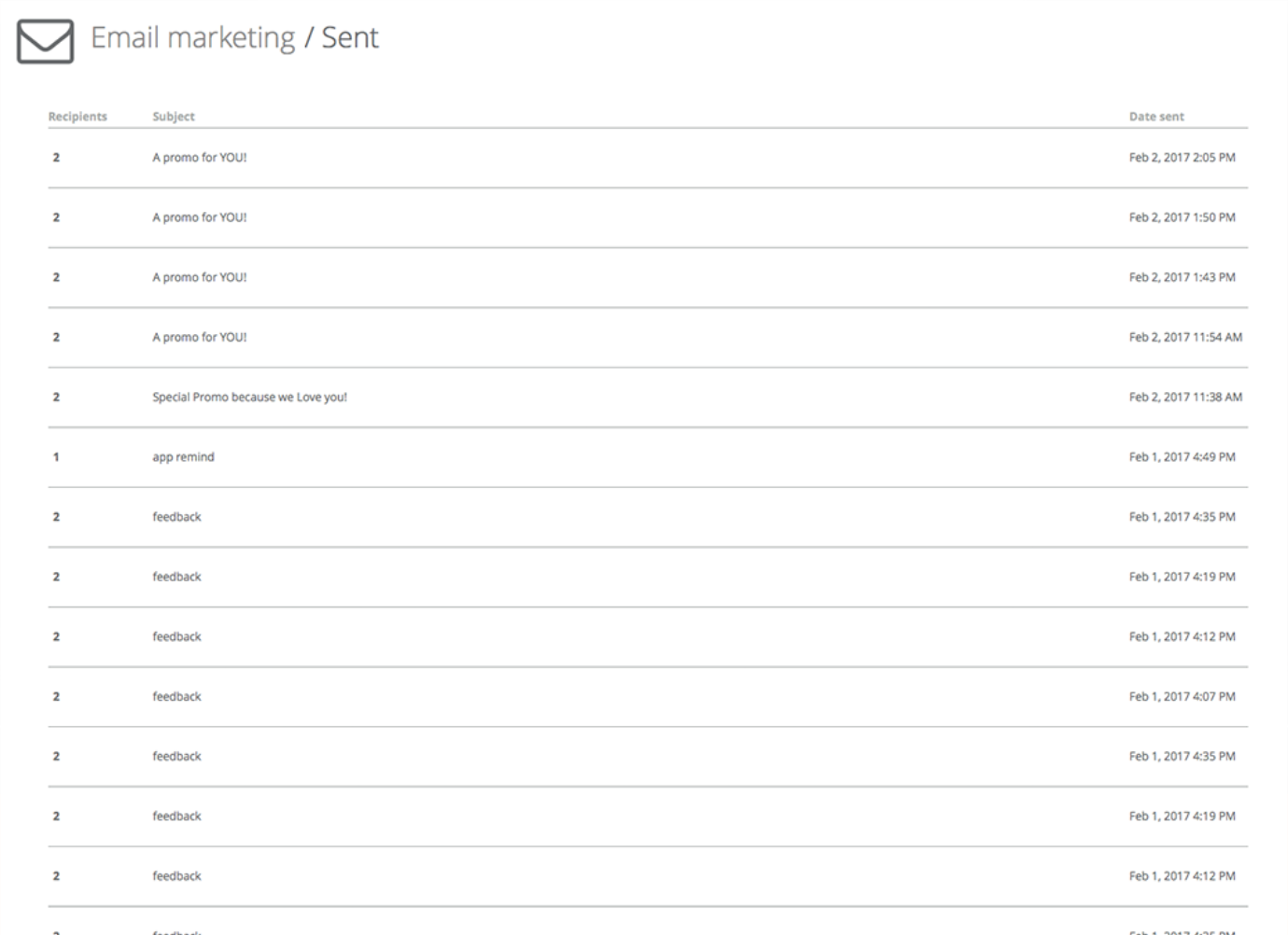
Task: Open the Email marketing breadcrumb link
Action: click(192, 37)
